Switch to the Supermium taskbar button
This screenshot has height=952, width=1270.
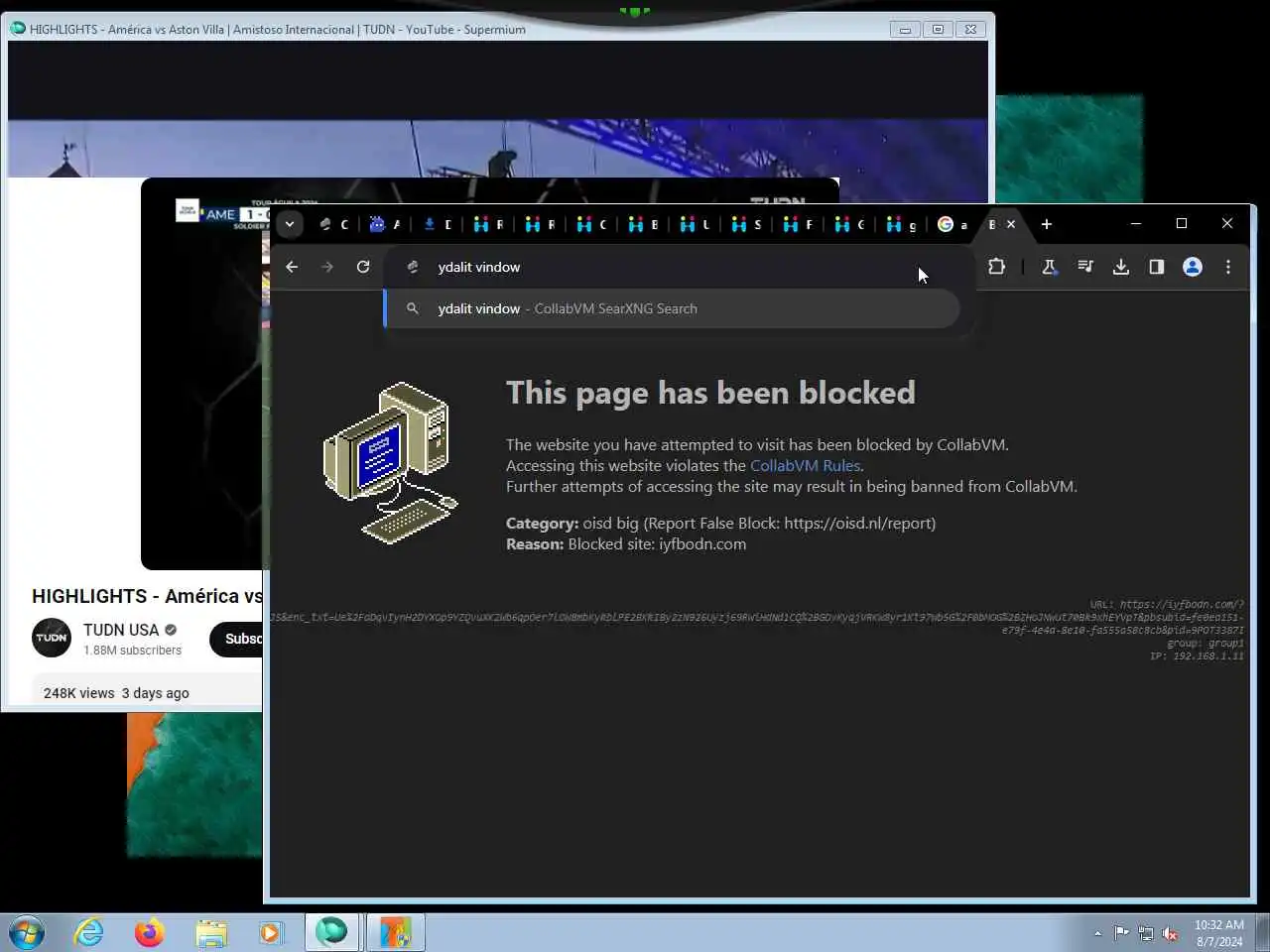point(332,932)
